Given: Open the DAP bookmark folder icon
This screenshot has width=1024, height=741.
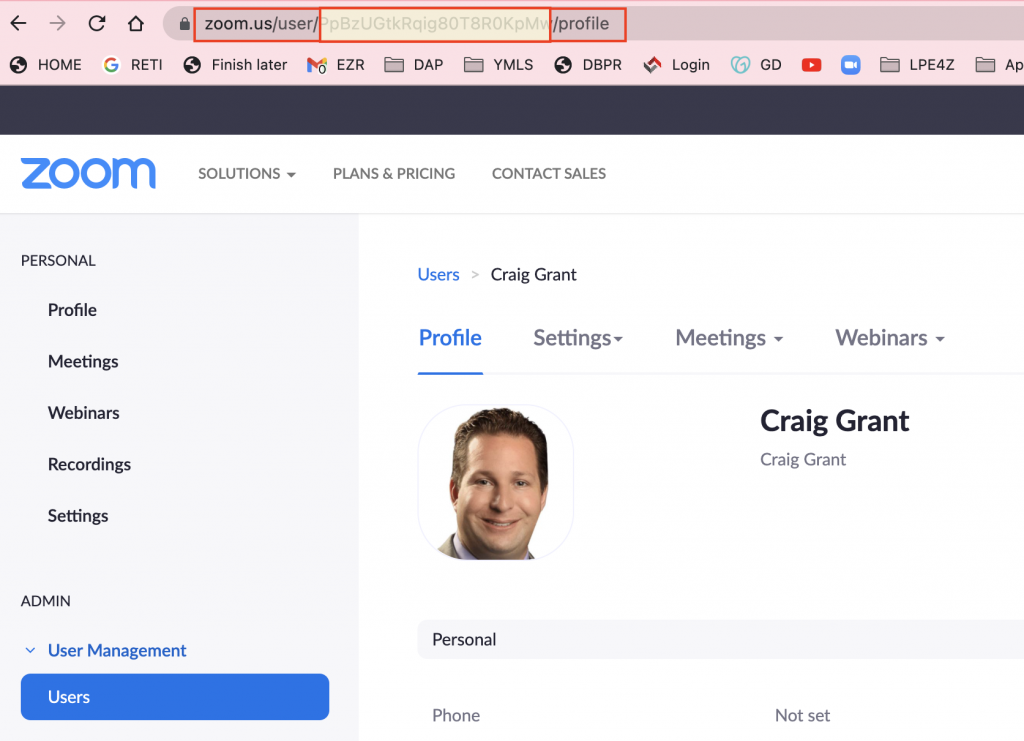Looking at the screenshot, I should 394,65.
